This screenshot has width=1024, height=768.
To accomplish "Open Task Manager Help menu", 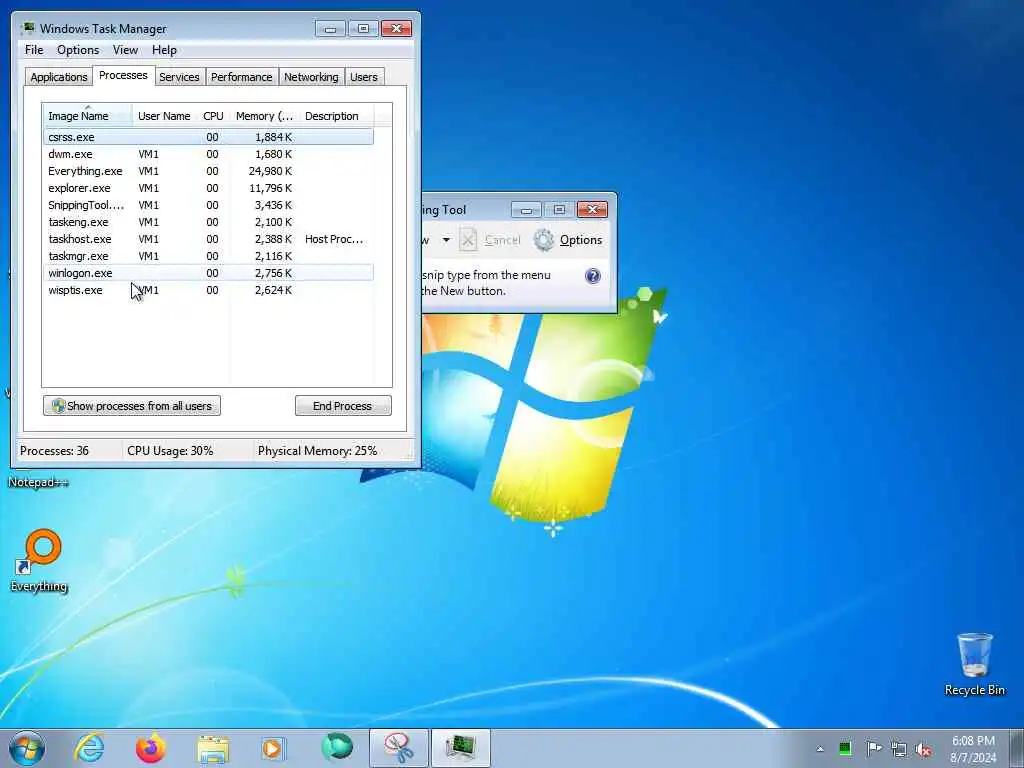I will tap(164, 50).
